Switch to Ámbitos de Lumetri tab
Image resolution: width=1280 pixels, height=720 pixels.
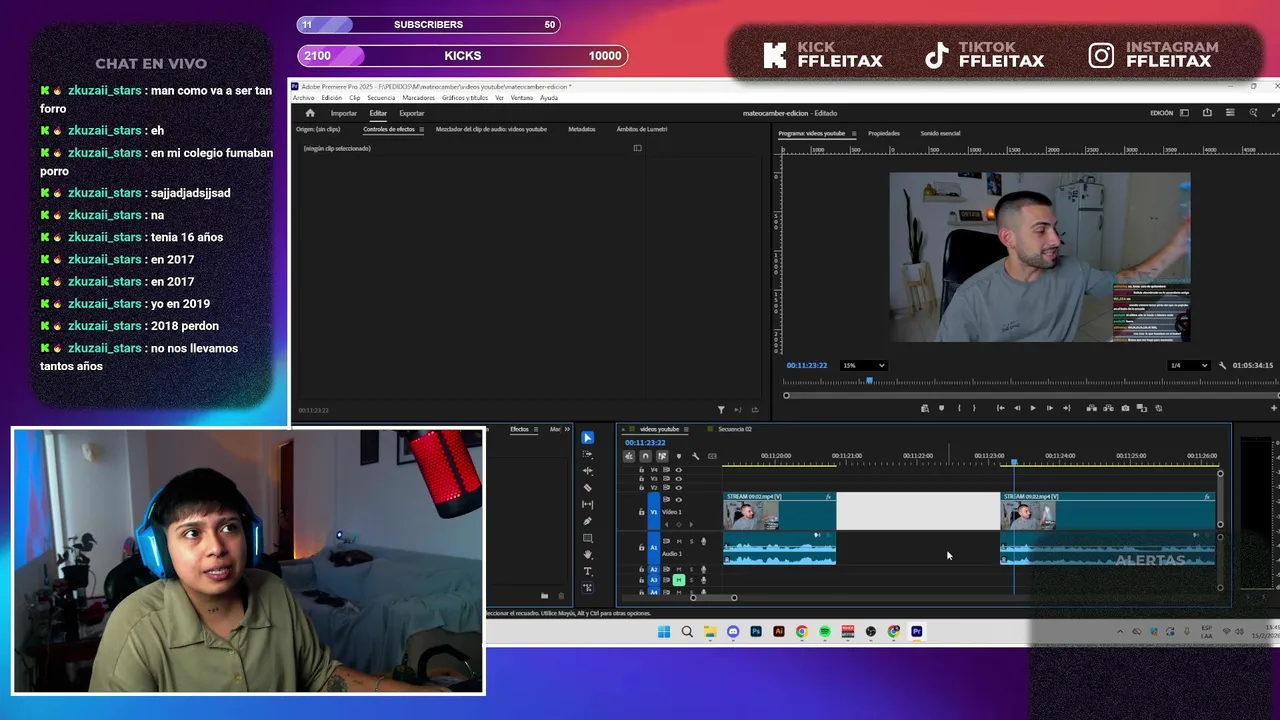click(x=641, y=130)
